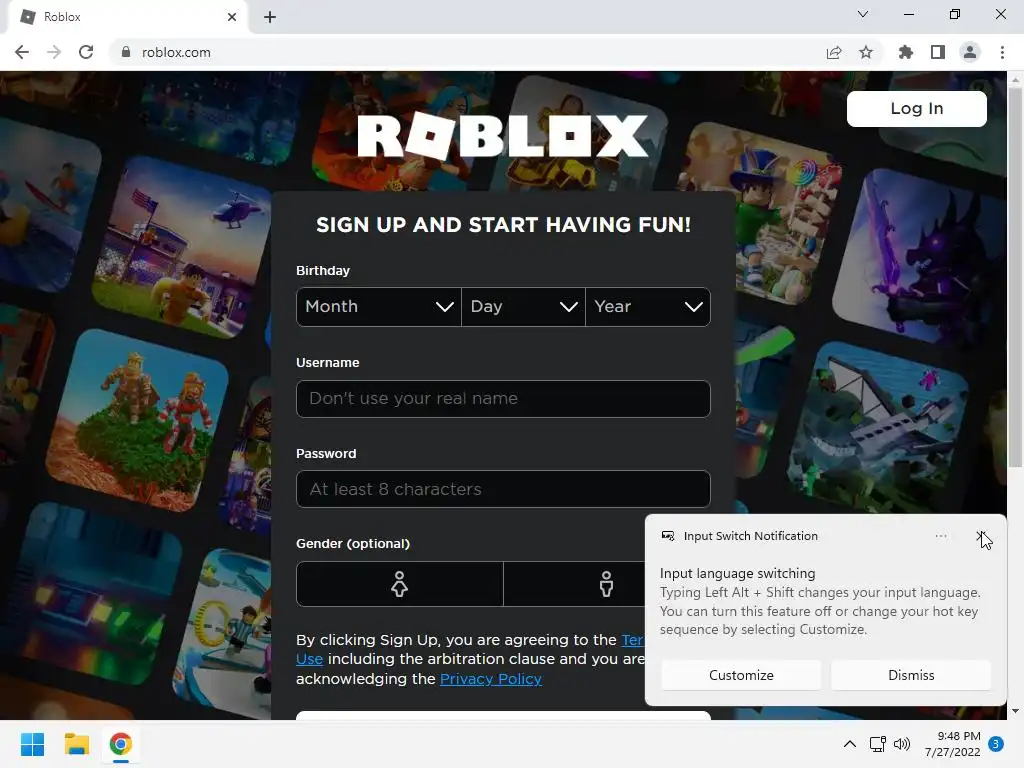
Task: Close the notification with the X
Action: pyautogui.click(x=981, y=536)
